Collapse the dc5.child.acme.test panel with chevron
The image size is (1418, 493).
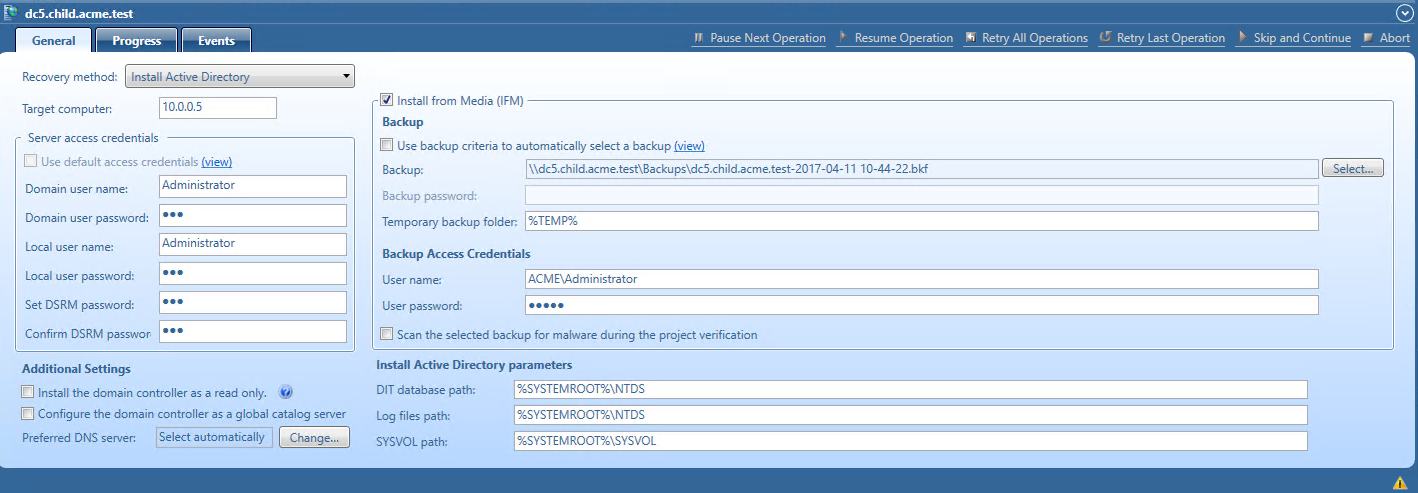[1404, 13]
